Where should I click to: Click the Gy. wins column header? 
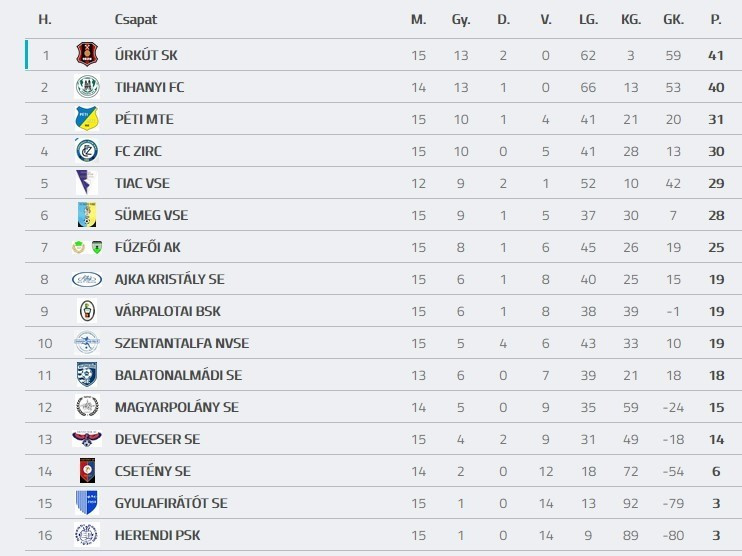point(460,19)
